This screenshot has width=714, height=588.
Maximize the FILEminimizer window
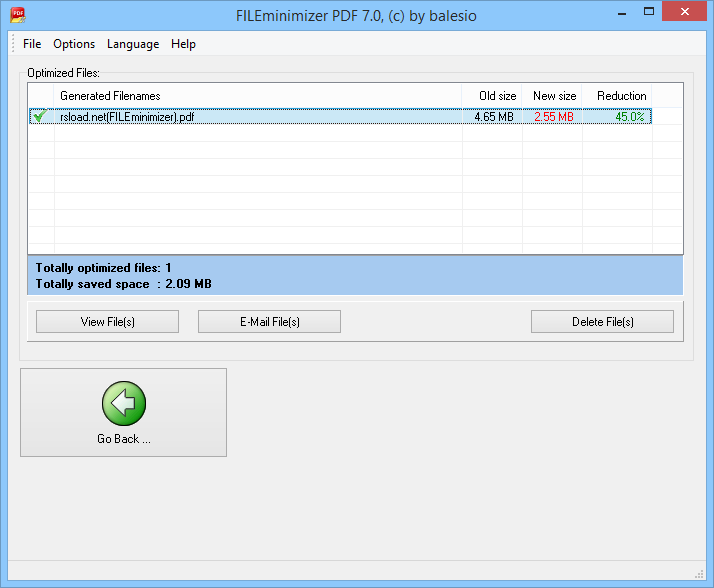click(x=648, y=12)
